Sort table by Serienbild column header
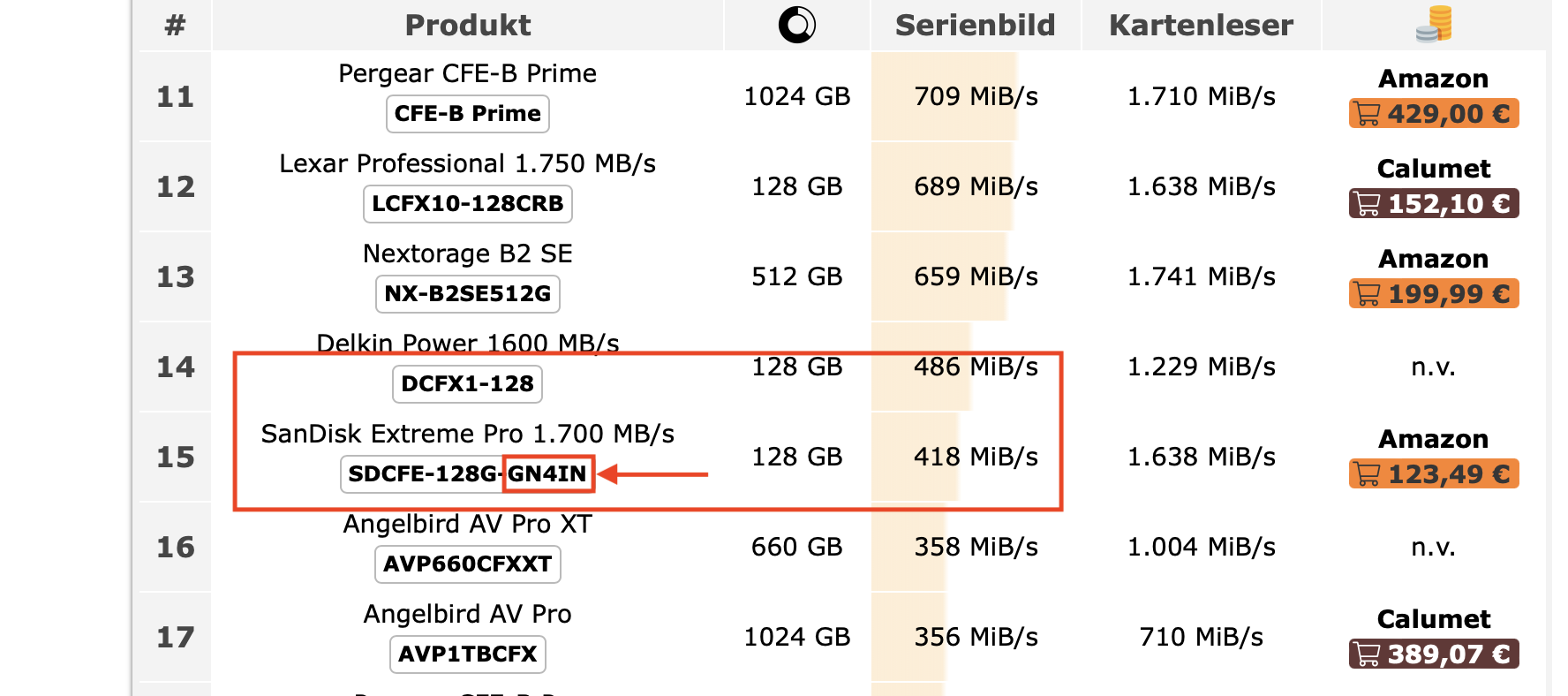This screenshot has height=696, width=1568. pyautogui.click(x=975, y=25)
